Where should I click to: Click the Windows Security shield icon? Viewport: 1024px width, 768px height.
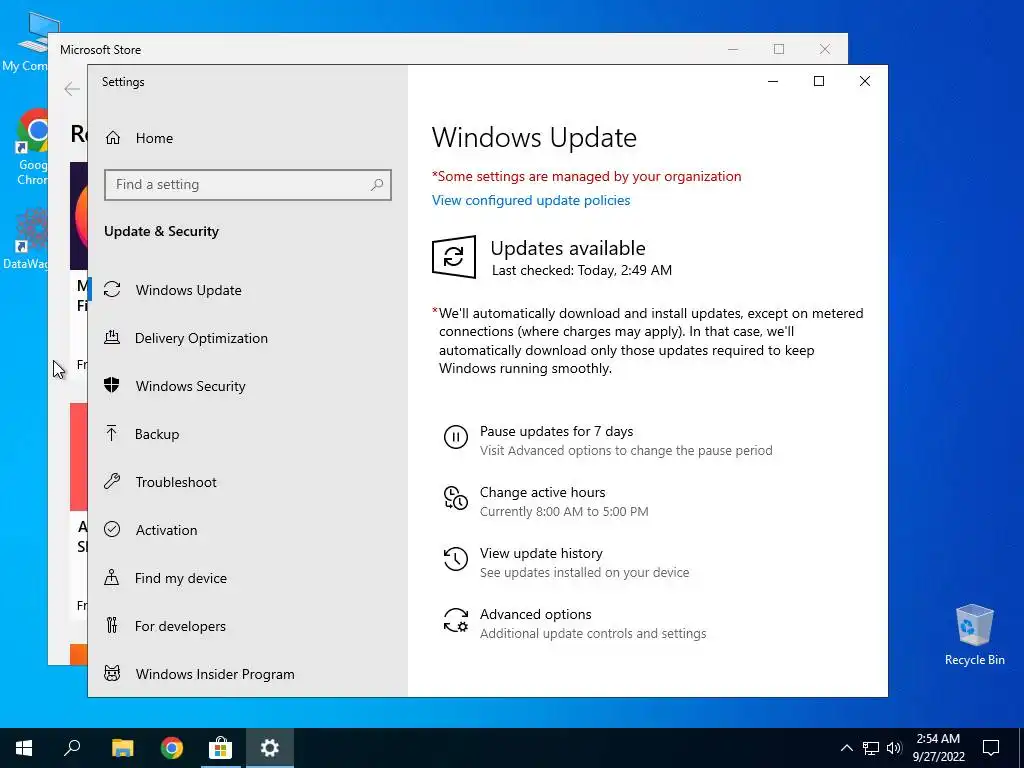[x=112, y=385]
